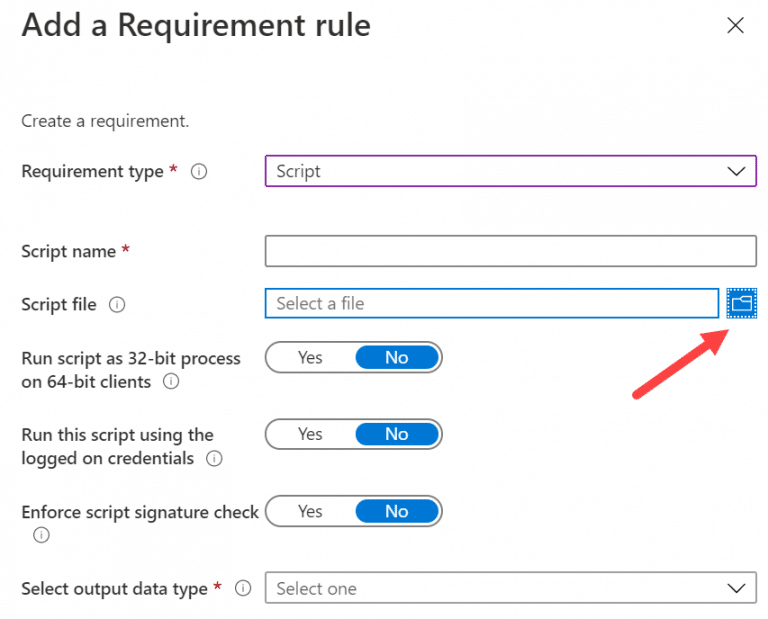Click info icon next to Select output data type
This screenshot has height=619, width=768.
click(242, 589)
